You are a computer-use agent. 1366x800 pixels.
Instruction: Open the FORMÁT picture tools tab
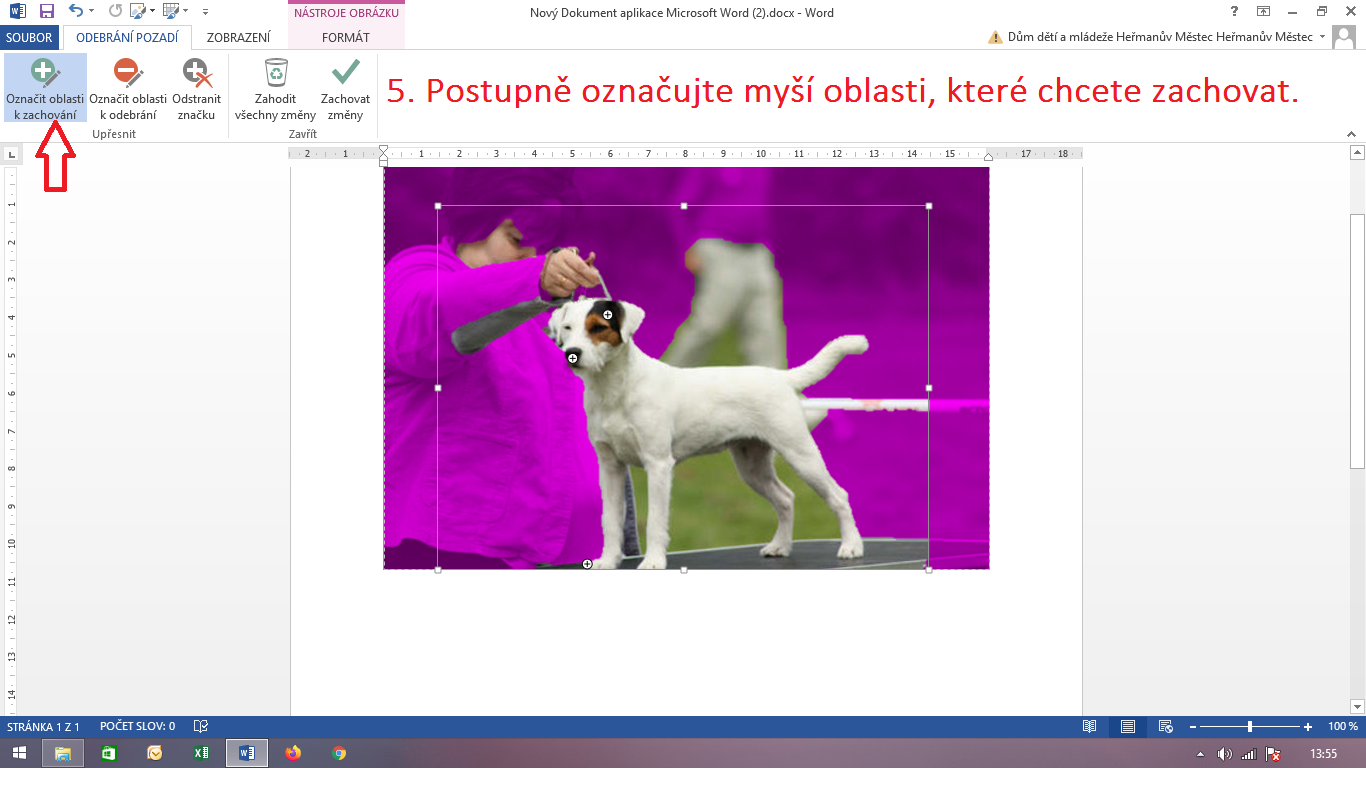[x=346, y=37]
